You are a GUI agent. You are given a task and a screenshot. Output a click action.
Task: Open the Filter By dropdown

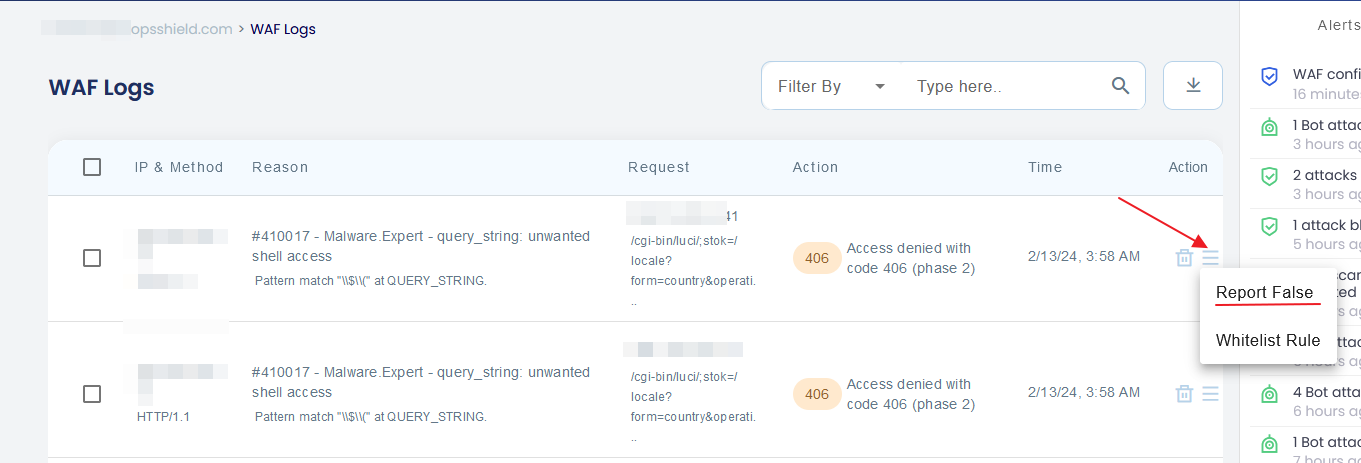point(832,86)
